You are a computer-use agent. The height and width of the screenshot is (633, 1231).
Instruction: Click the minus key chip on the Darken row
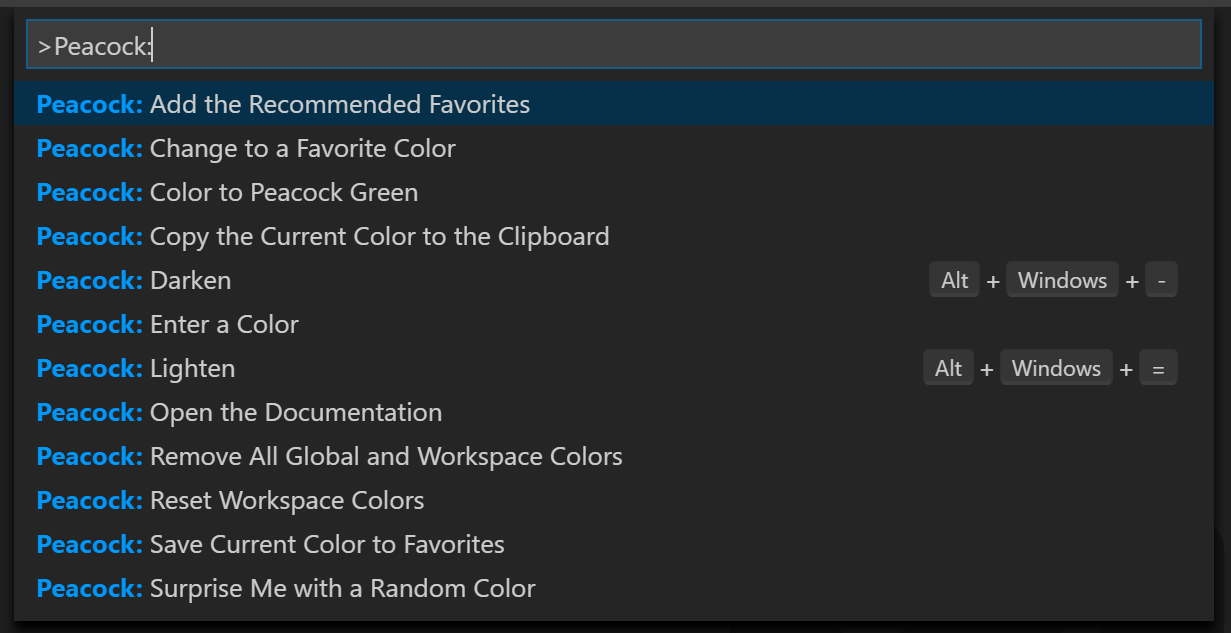[1162, 280]
